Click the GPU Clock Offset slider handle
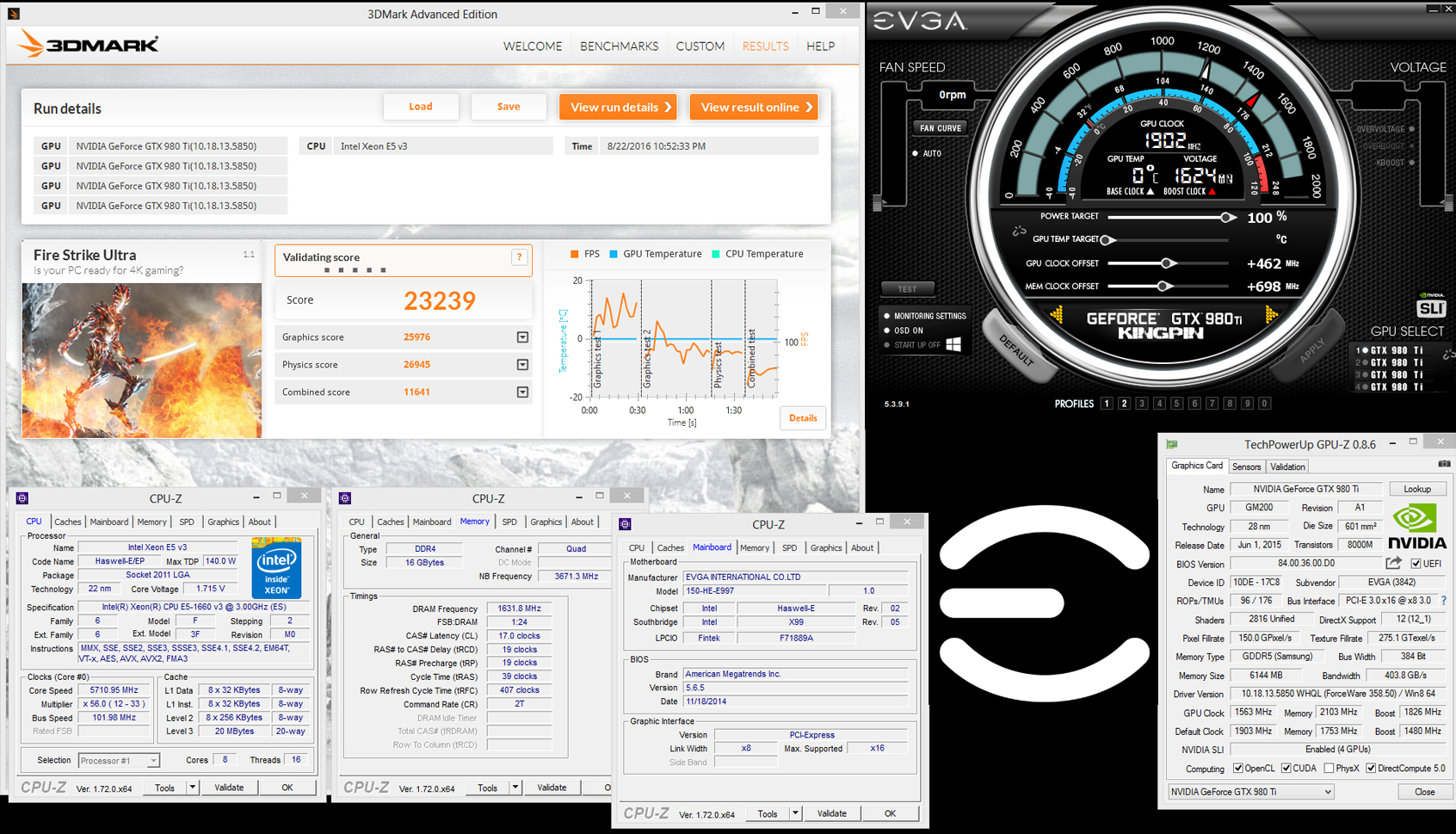Viewport: 1456px width, 834px height. pyautogui.click(x=1168, y=263)
